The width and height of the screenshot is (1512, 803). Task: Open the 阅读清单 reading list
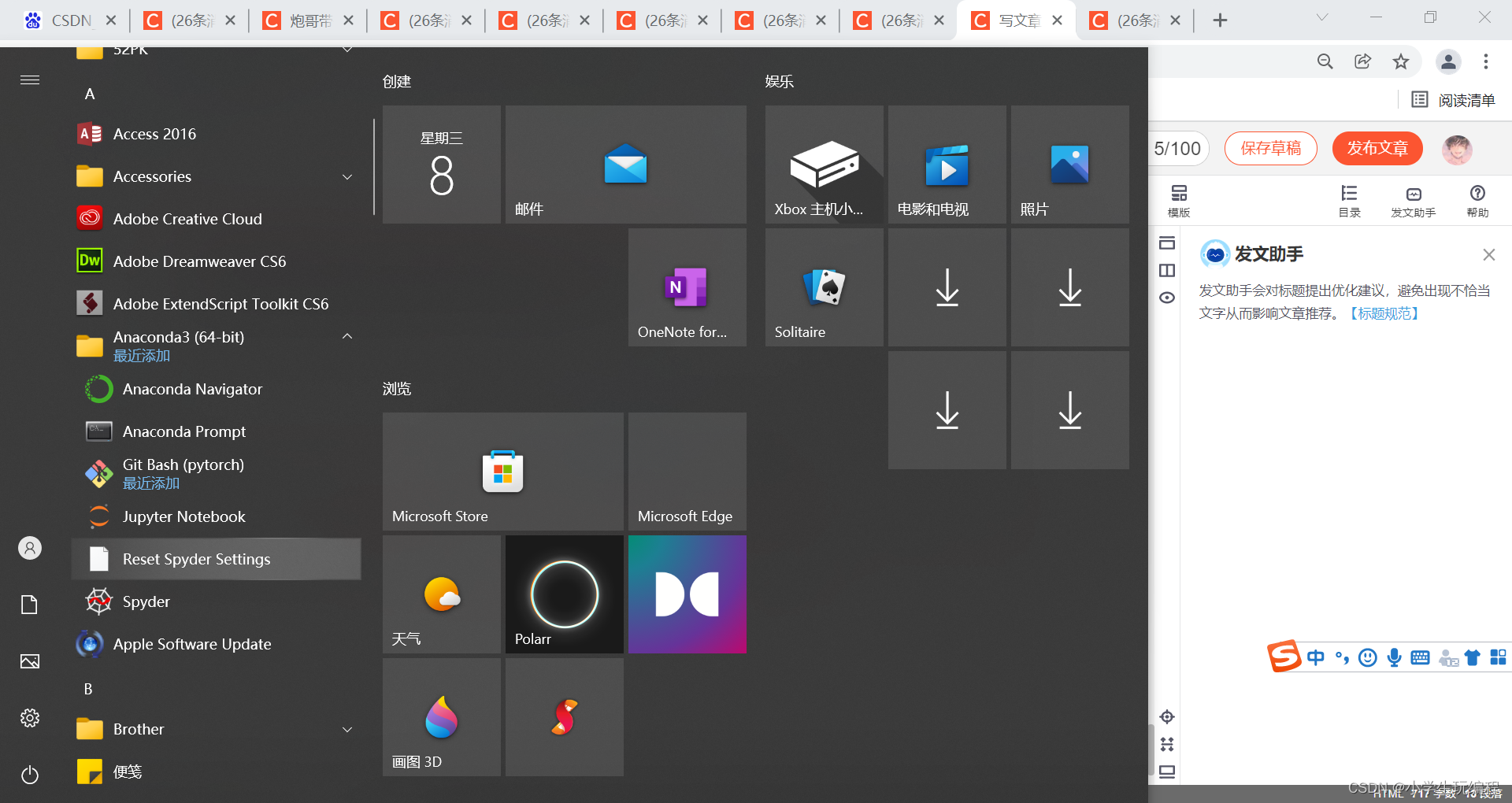coord(1454,100)
